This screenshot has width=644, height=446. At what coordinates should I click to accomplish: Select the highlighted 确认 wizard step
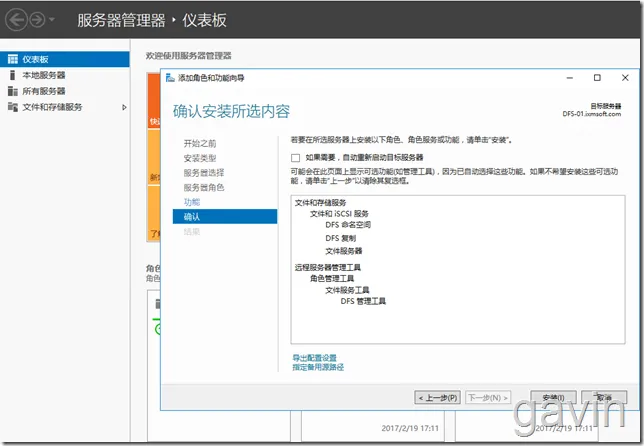tap(225, 216)
